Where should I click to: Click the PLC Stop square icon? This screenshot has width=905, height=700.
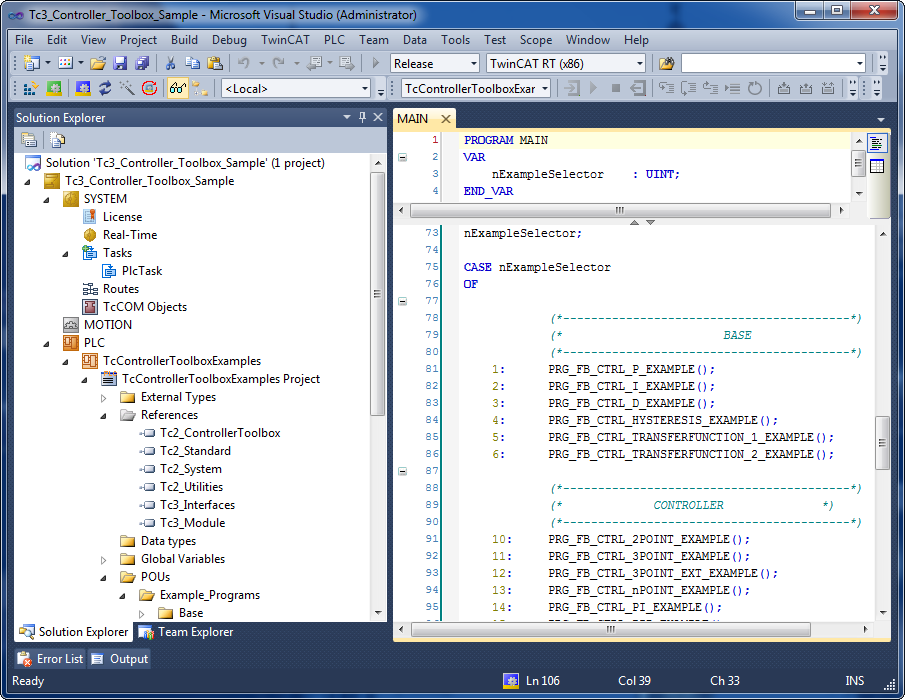pos(616,88)
